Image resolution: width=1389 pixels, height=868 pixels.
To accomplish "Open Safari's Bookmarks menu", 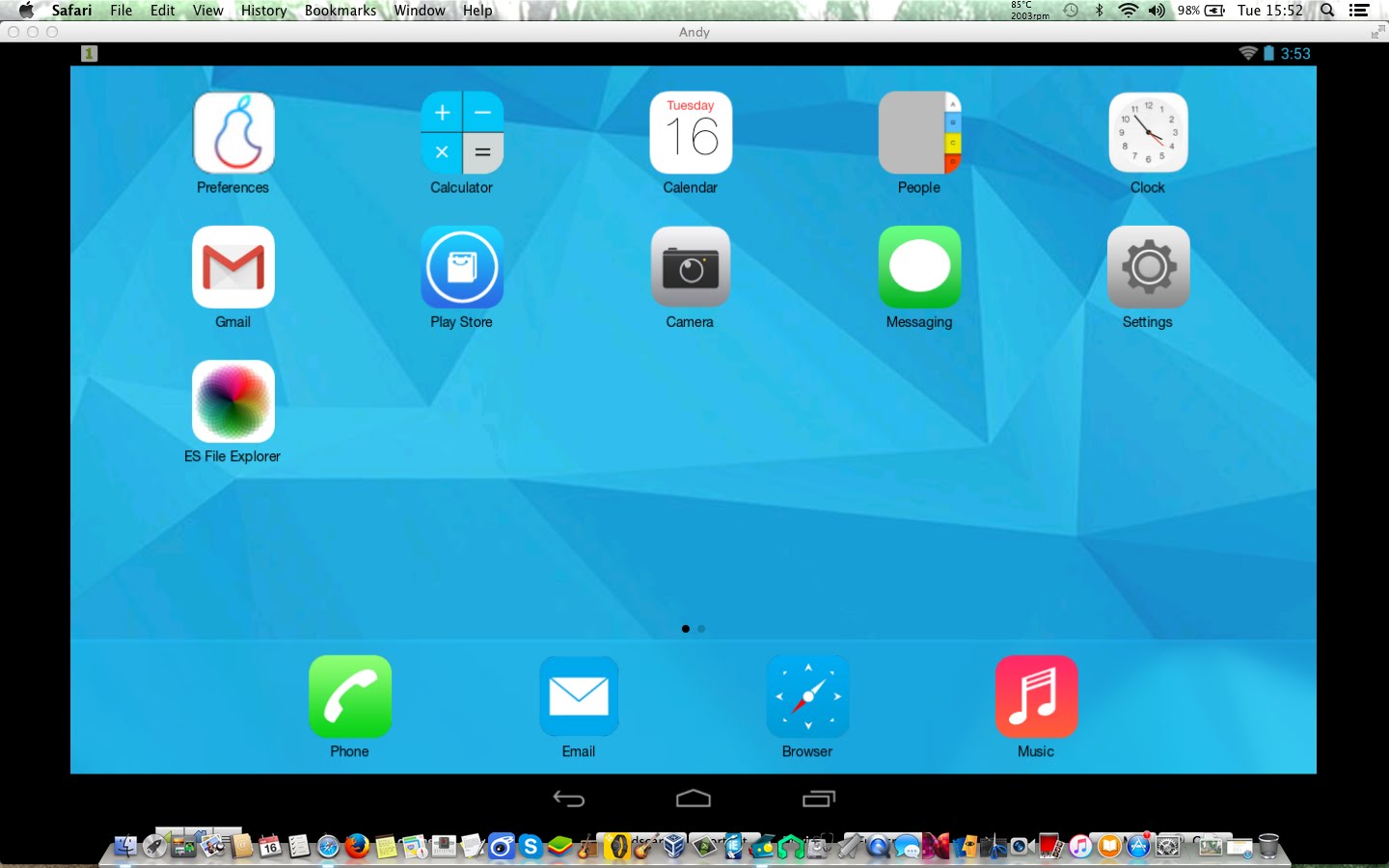I will [340, 11].
